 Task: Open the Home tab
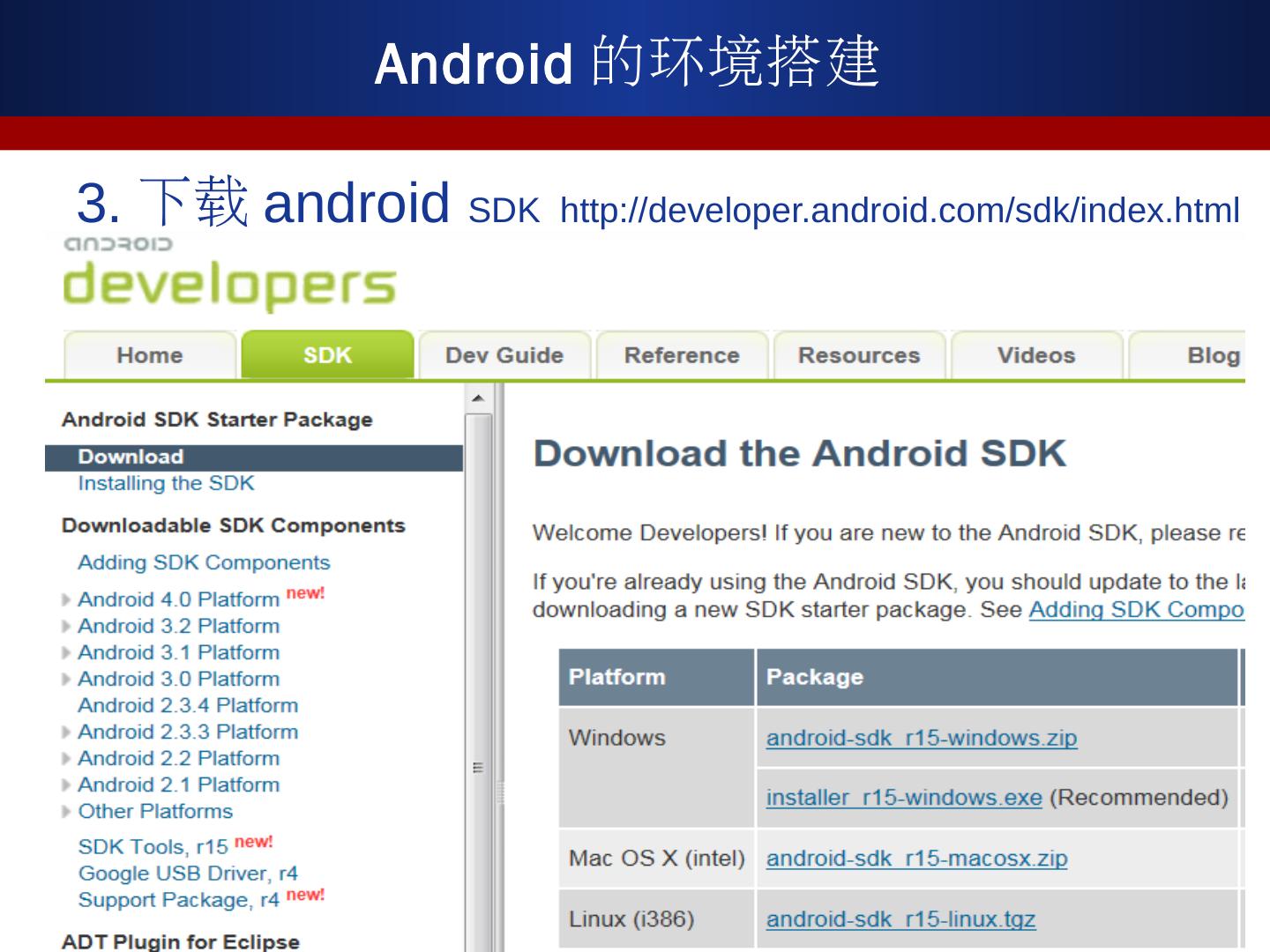point(150,355)
